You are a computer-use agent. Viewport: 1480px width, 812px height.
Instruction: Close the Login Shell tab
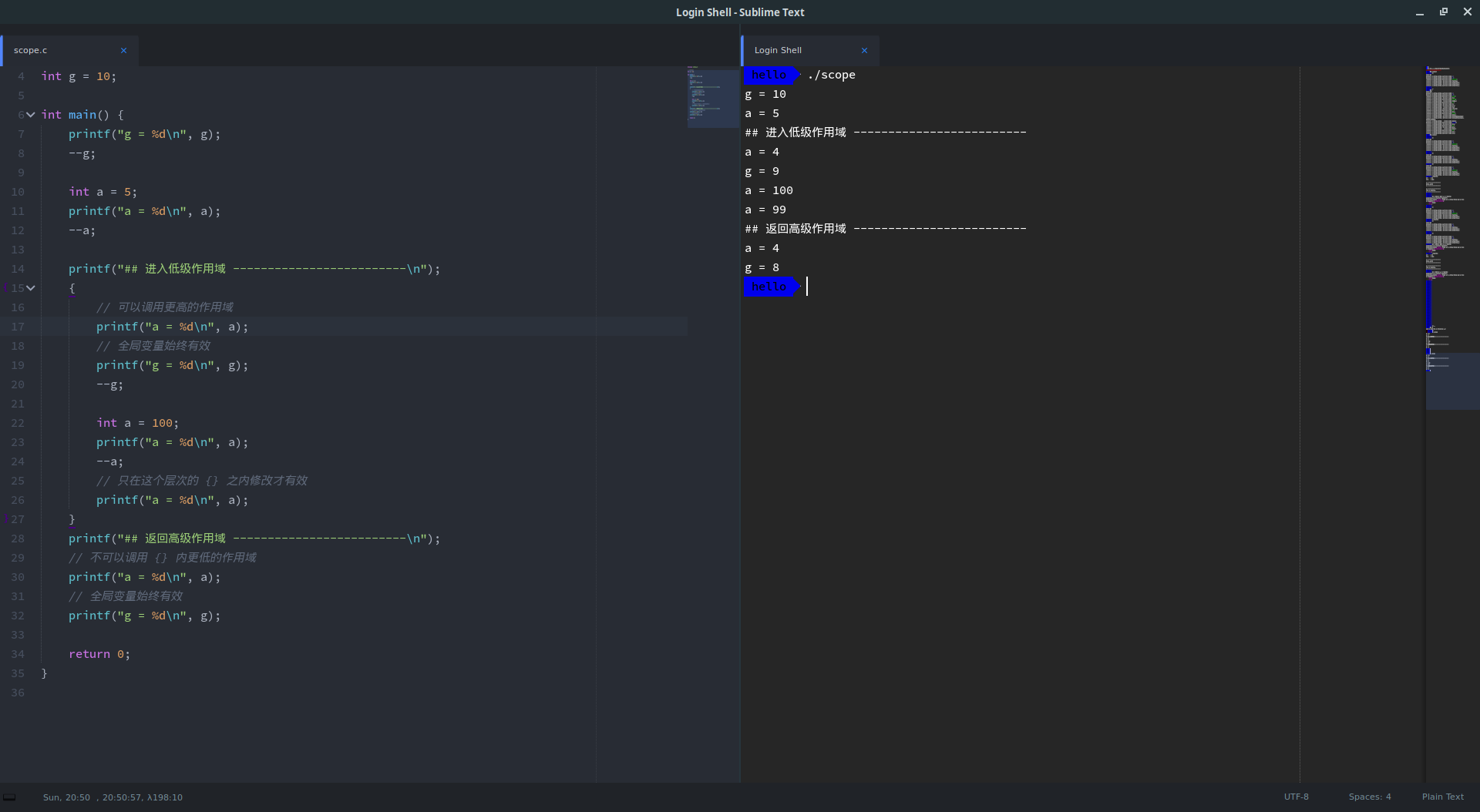(x=864, y=51)
